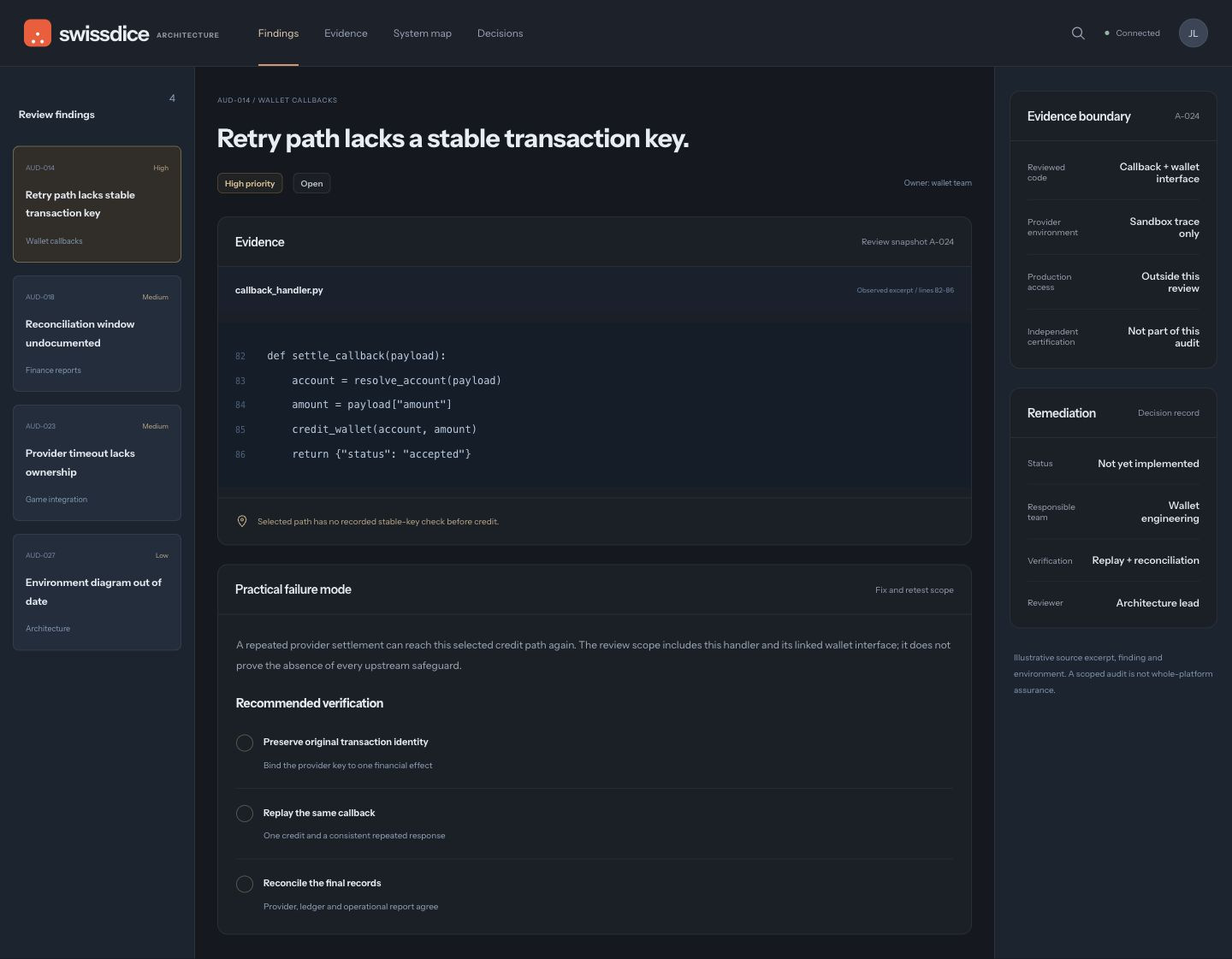Check 'Preserve original transaction identity' step
1232x959 pixels.
click(245, 743)
